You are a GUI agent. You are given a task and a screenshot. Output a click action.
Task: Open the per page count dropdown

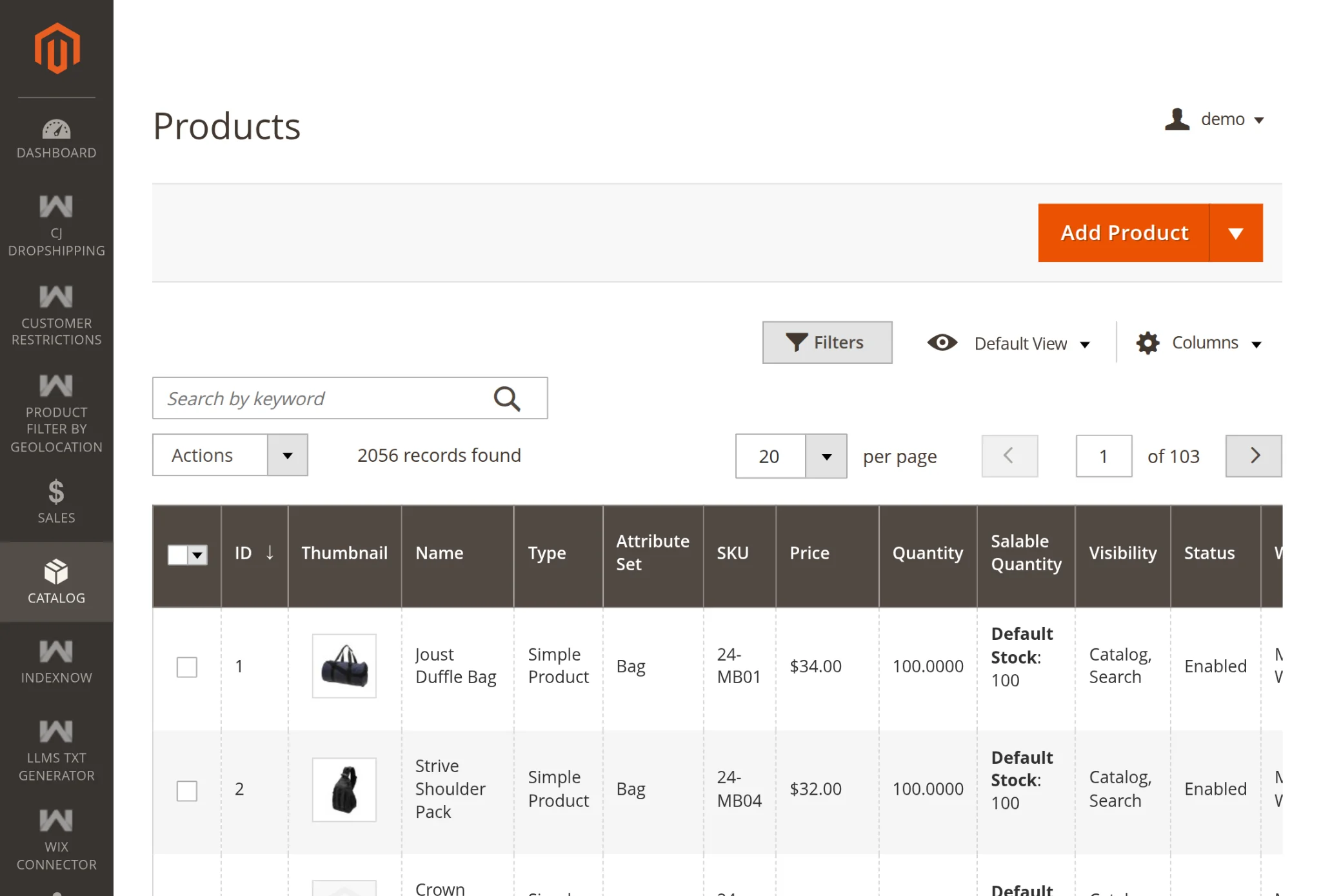coord(826,456)
